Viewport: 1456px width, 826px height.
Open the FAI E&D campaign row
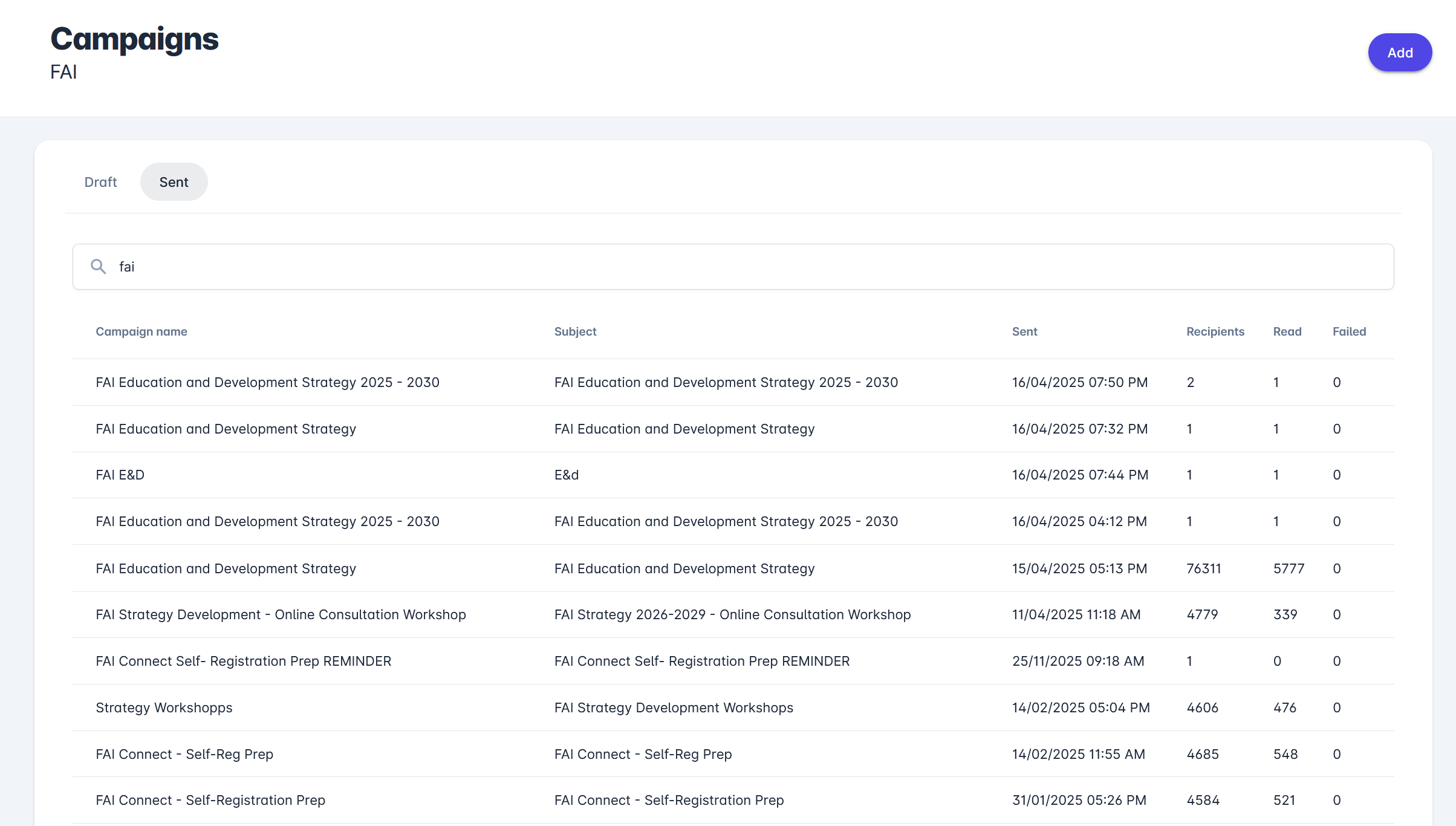pos(120,475)
